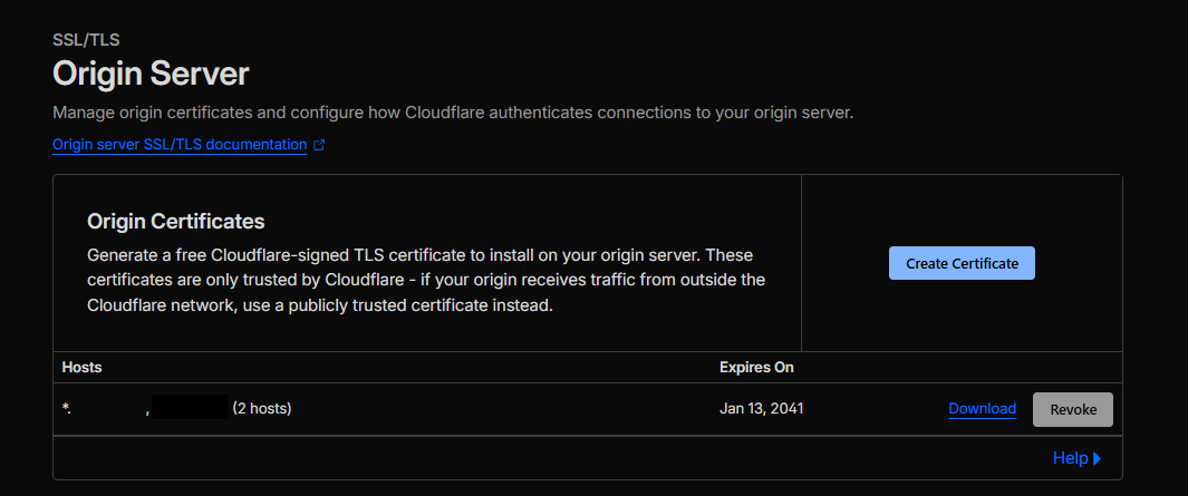Click the empty footer area left of Help
This screenshot has height=496, width=1188.
tap(500, 458)
